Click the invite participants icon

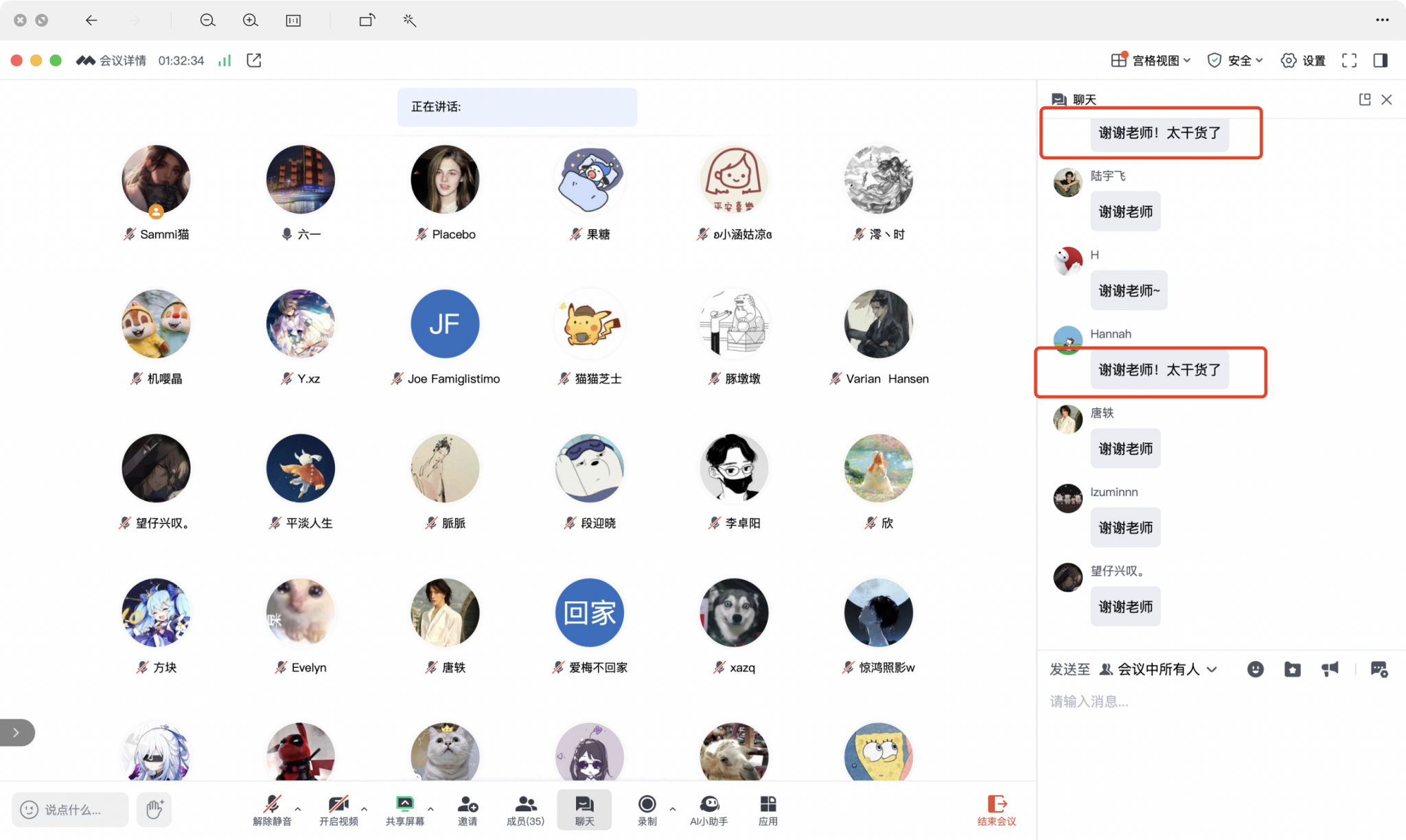click(x=468, y=809)
